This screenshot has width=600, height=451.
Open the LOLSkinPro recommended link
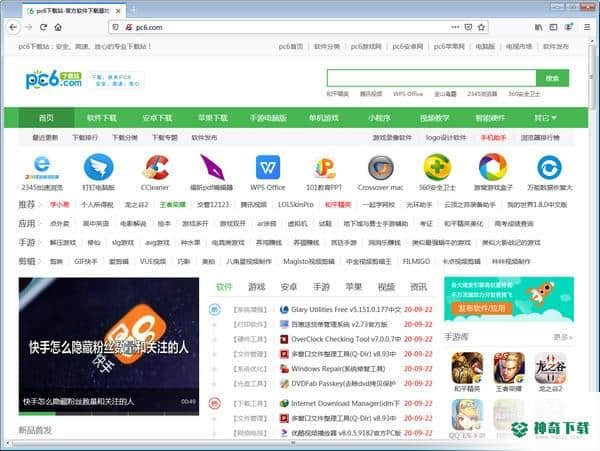[x=295, y=205]
